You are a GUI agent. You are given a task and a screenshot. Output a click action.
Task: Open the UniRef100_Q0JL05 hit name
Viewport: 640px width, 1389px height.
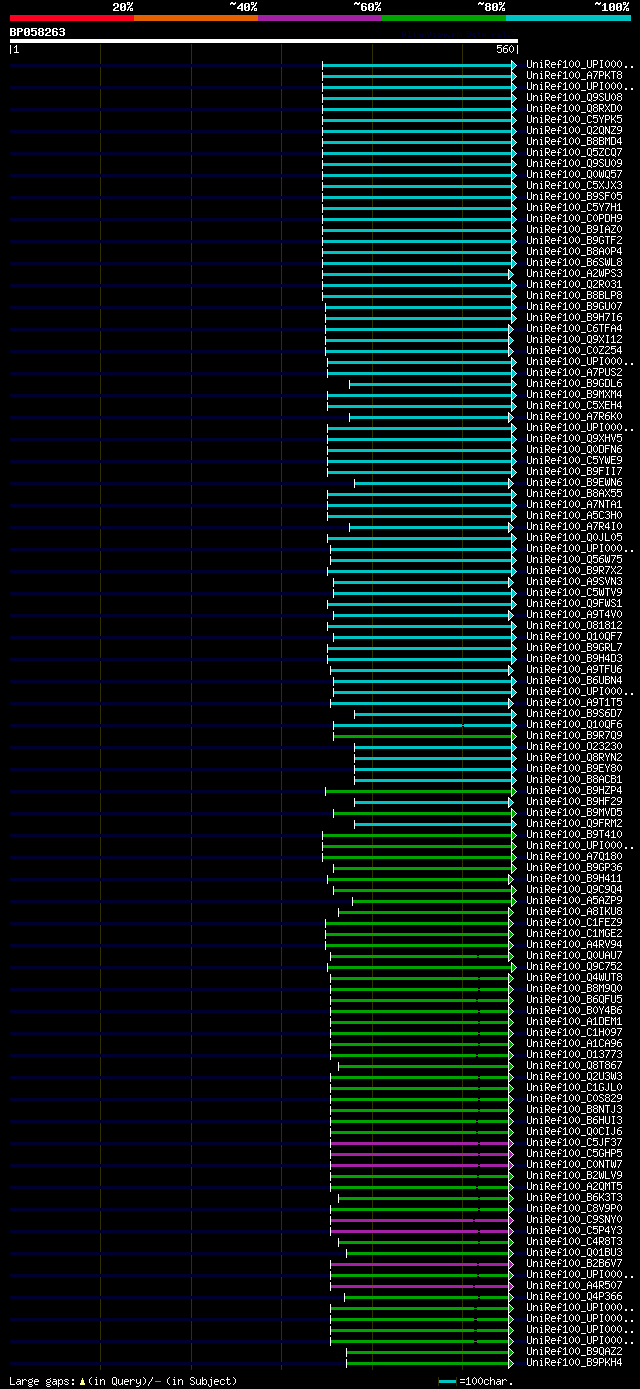coord(574,537)
